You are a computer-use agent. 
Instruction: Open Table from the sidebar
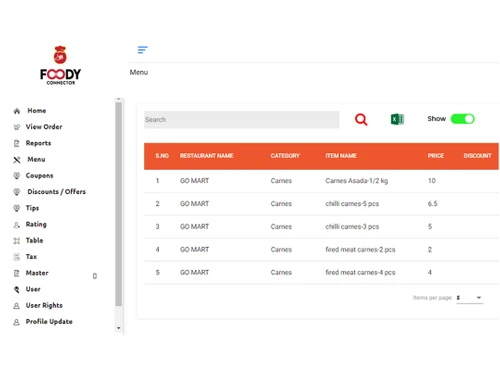point(34,240)
